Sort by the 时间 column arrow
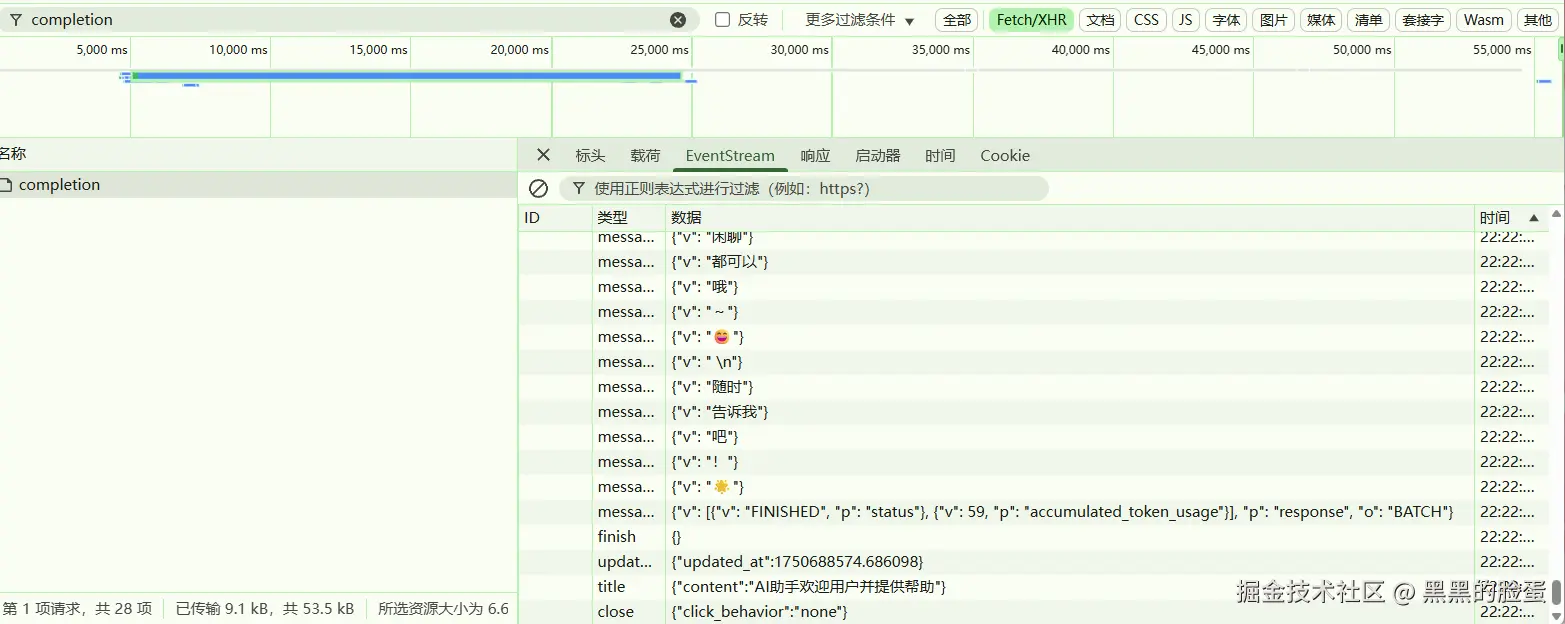Screen dimensions: 1565x624 (1533, 217)
